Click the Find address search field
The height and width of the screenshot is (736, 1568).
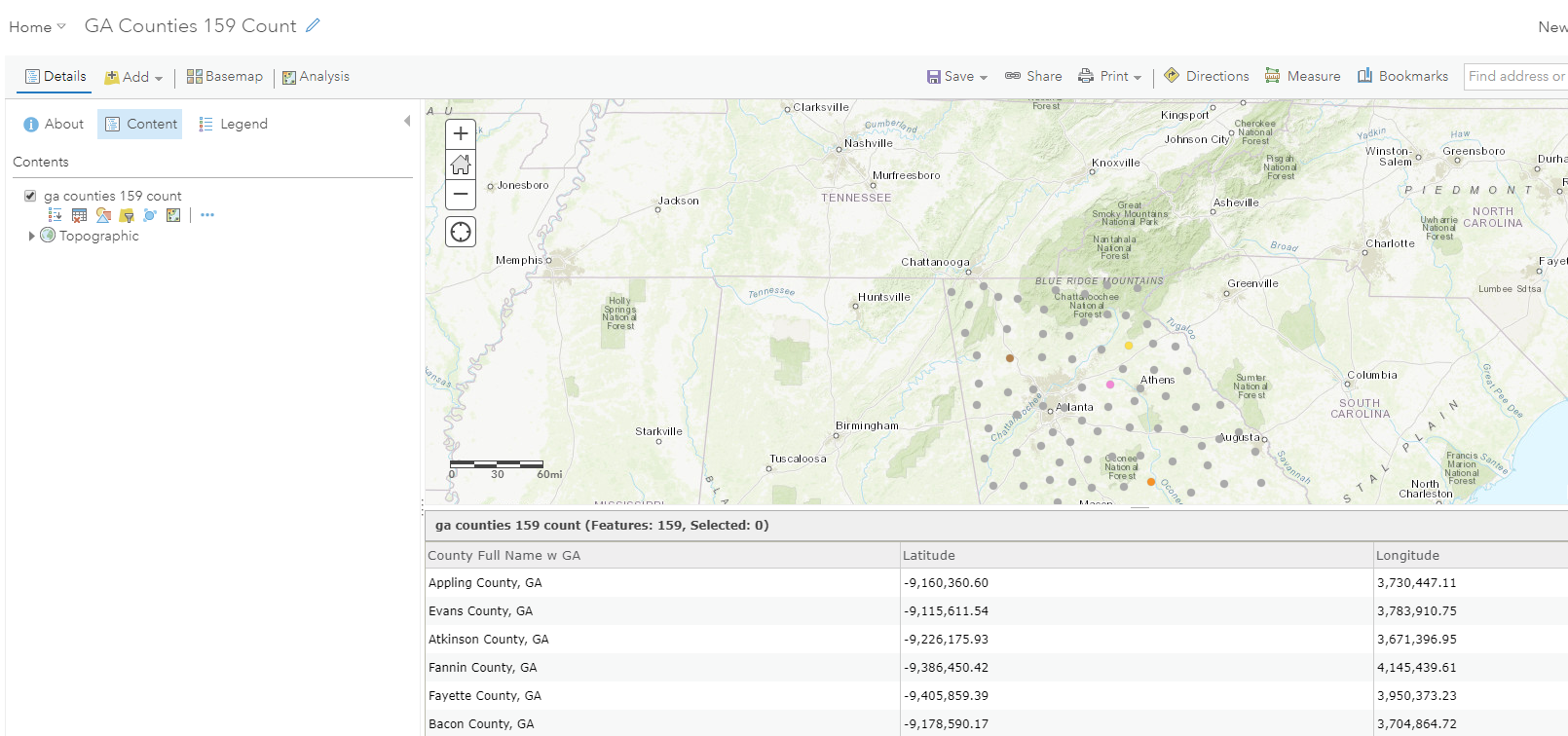[1515, 76]
